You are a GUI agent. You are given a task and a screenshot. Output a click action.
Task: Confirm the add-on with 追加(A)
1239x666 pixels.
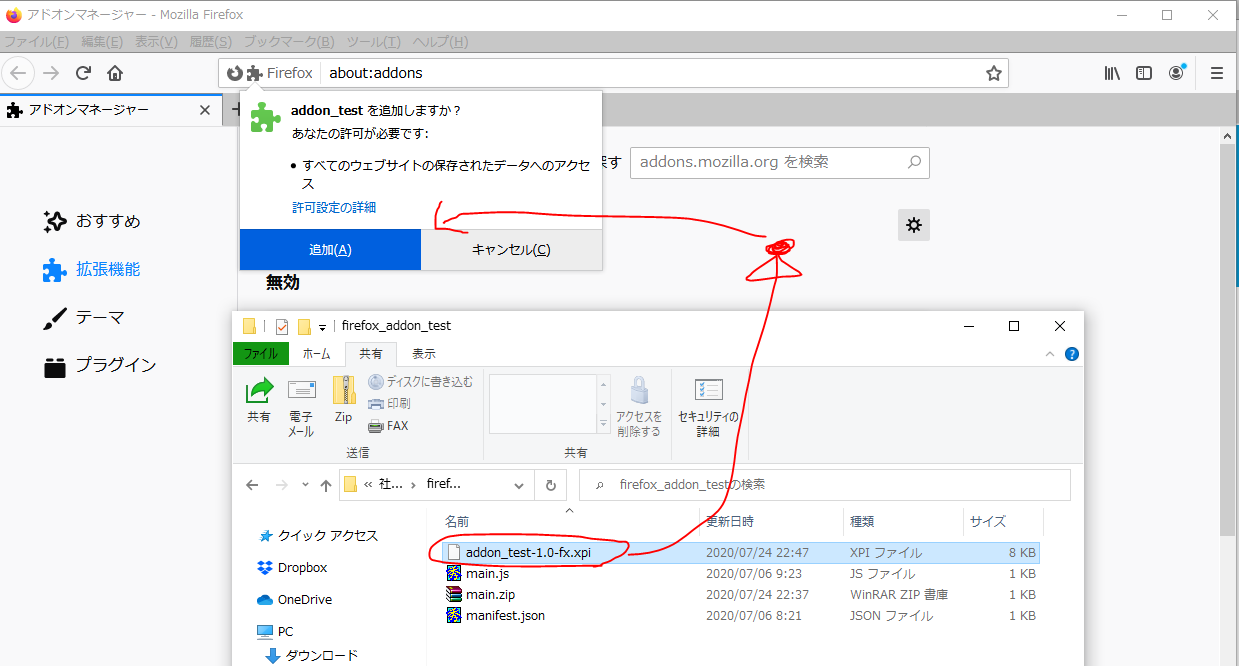click(330, 250)
